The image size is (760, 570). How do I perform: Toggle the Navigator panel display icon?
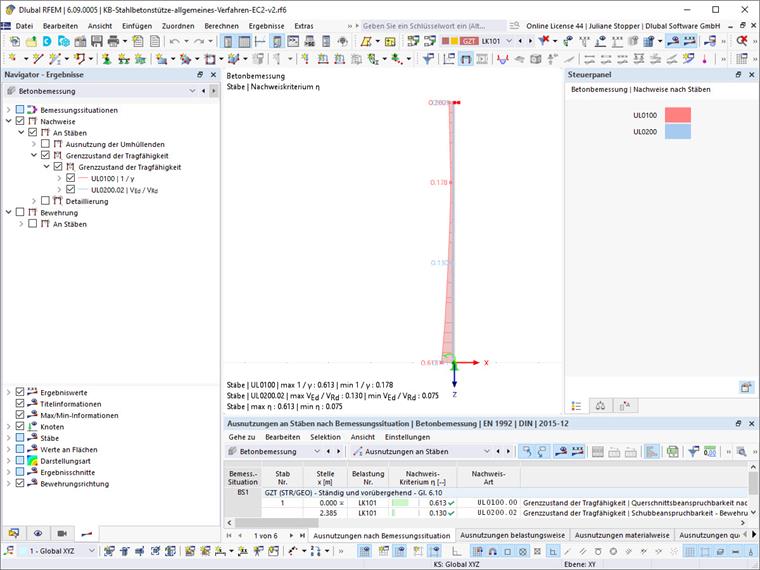coord(227,42)
